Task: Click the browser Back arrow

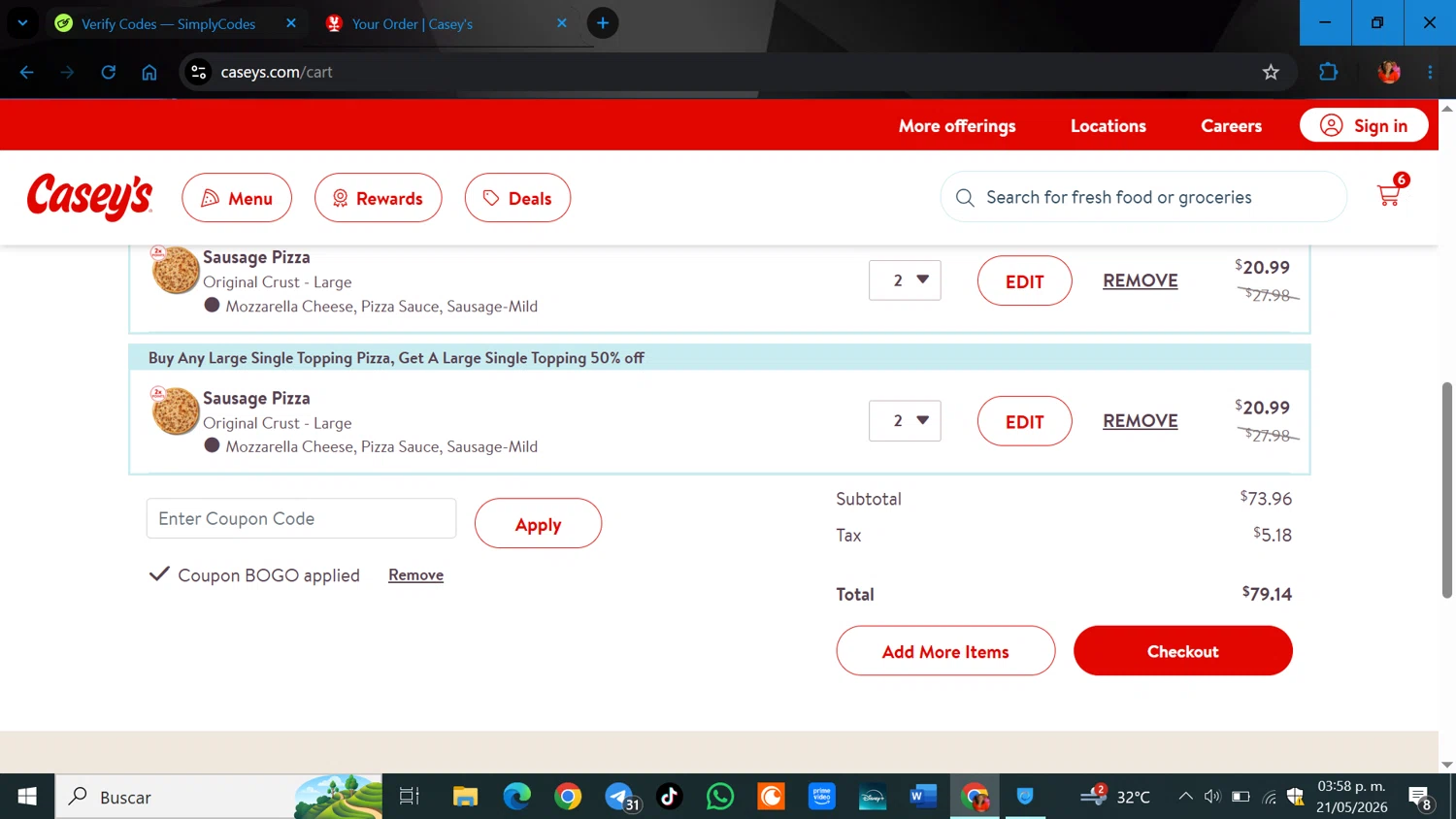Action: point(27,72)
